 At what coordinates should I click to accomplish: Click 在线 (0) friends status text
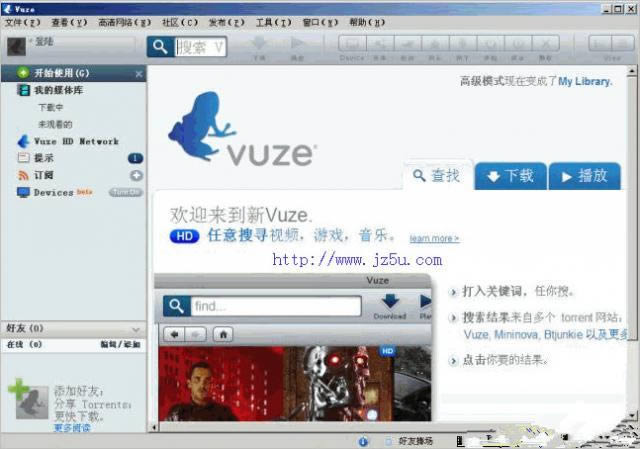[x=24, y=345]
